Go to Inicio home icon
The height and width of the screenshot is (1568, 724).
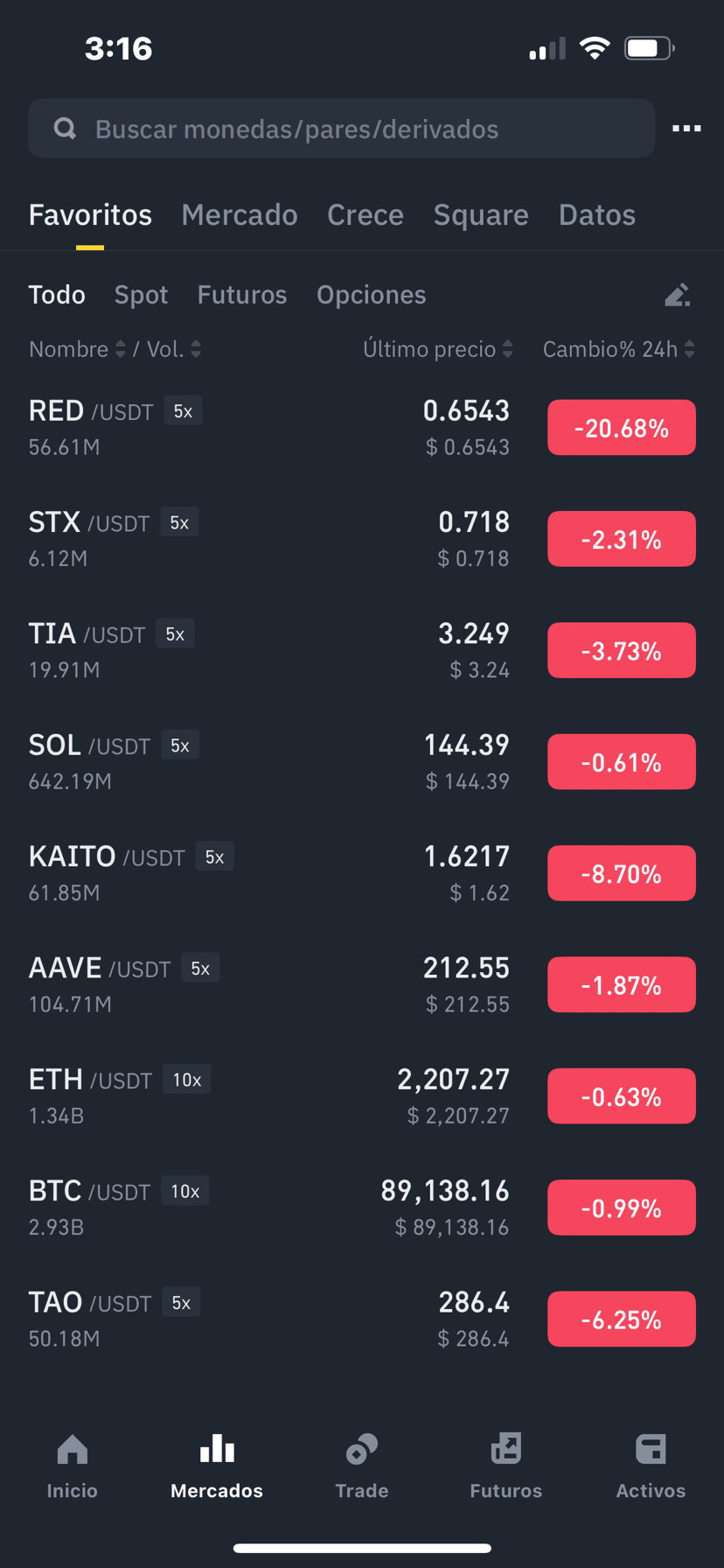tap(73, 1450)
